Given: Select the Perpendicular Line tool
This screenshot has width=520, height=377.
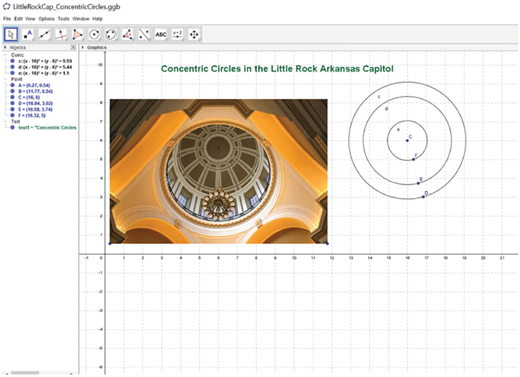Looking at the screenshot, I should [x=61, y=34].
